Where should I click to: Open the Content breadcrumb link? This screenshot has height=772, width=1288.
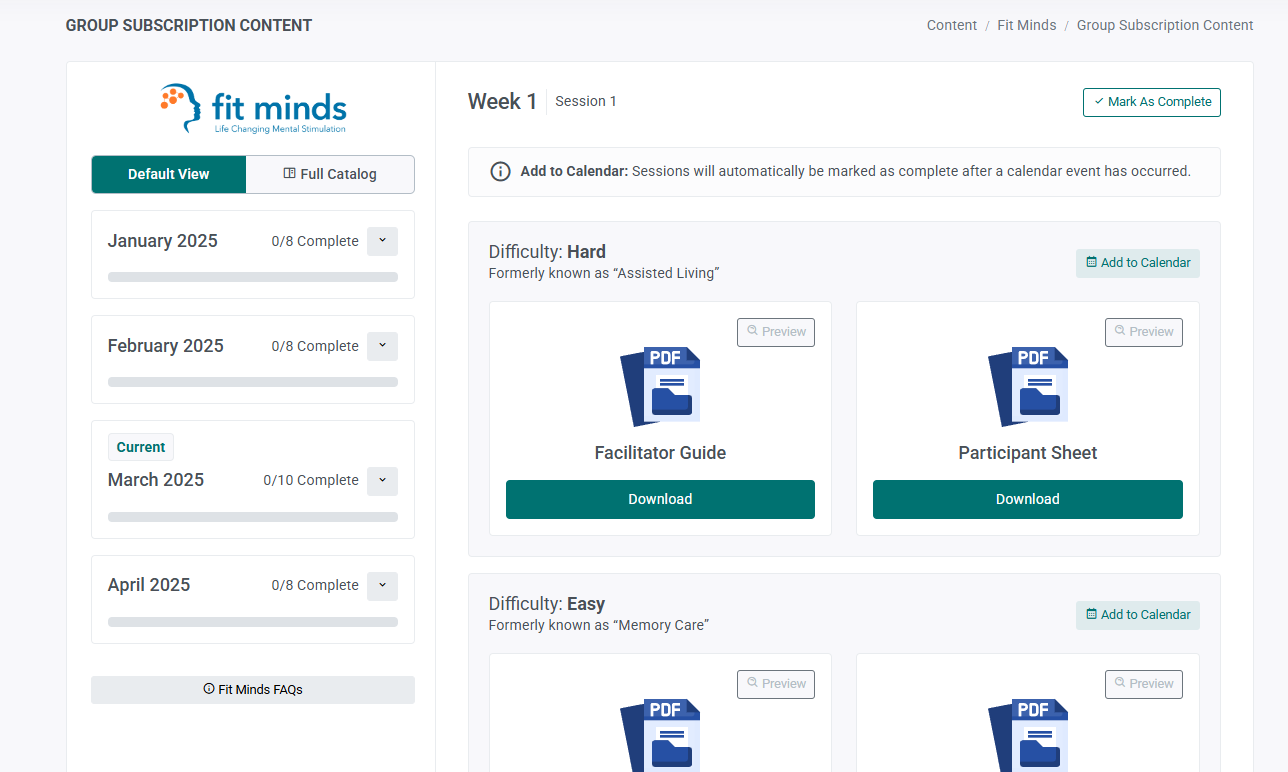(951, 25)
